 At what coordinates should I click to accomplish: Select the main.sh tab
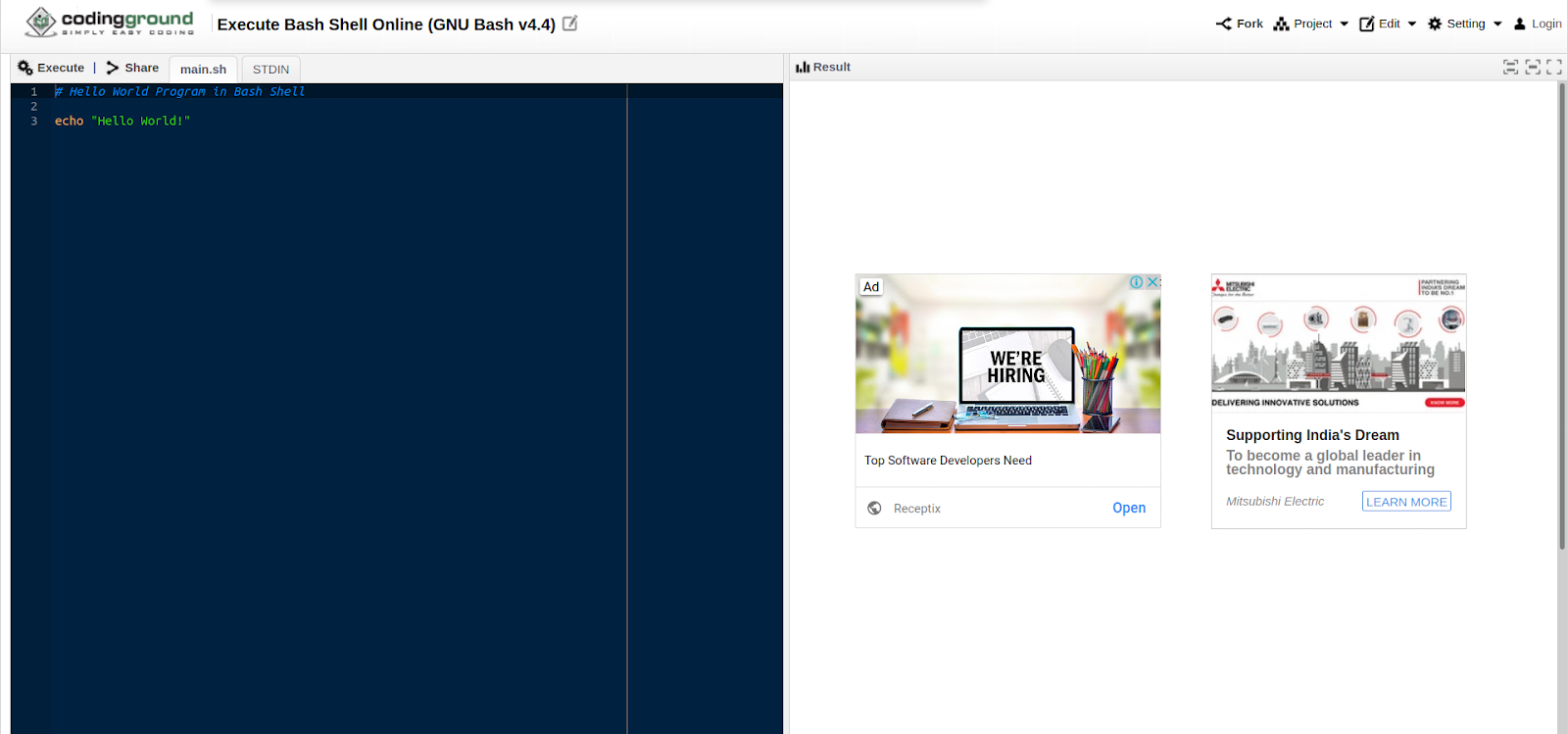tap(203, 70)
